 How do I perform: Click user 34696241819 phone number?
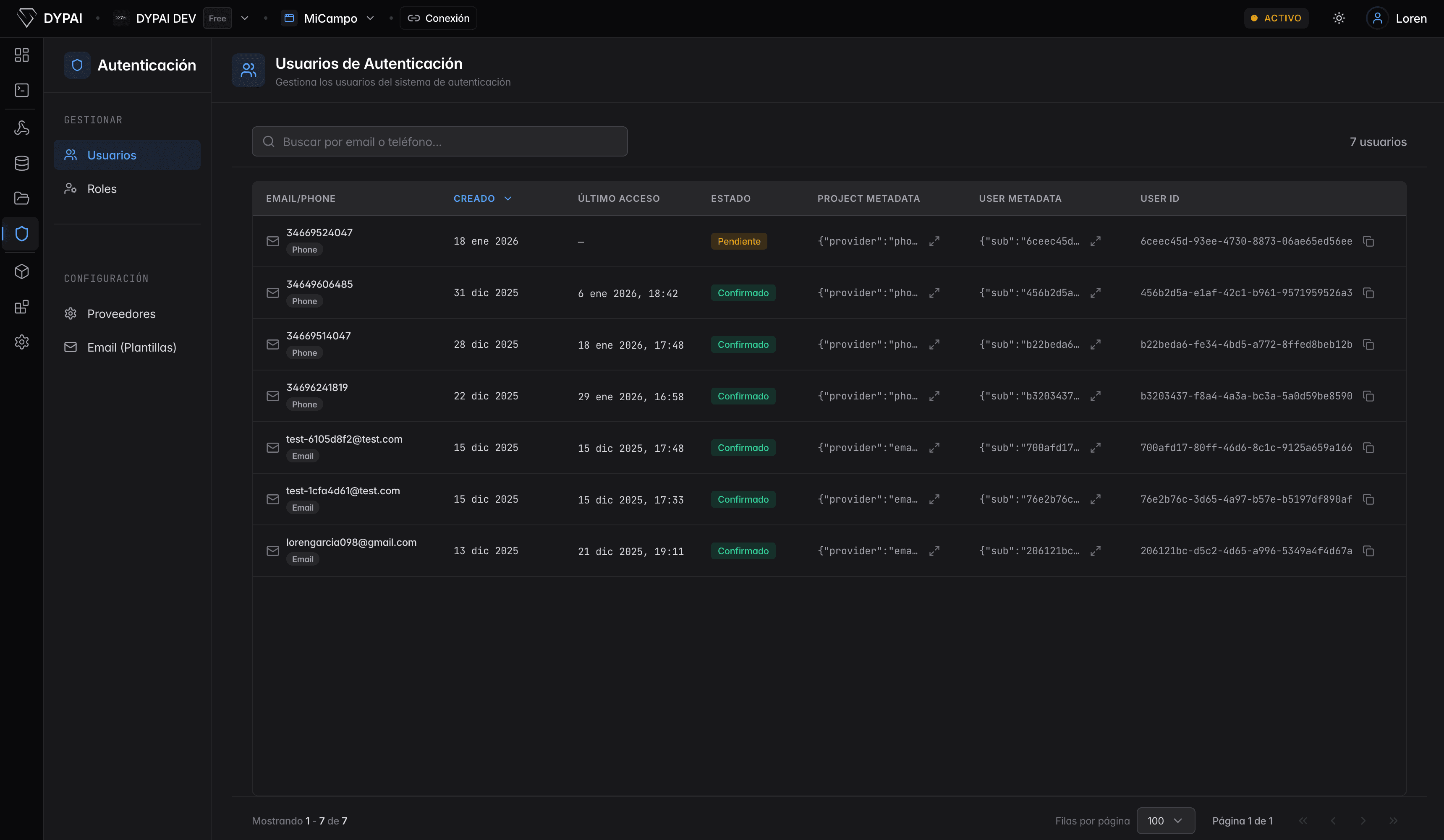[317, 387]
